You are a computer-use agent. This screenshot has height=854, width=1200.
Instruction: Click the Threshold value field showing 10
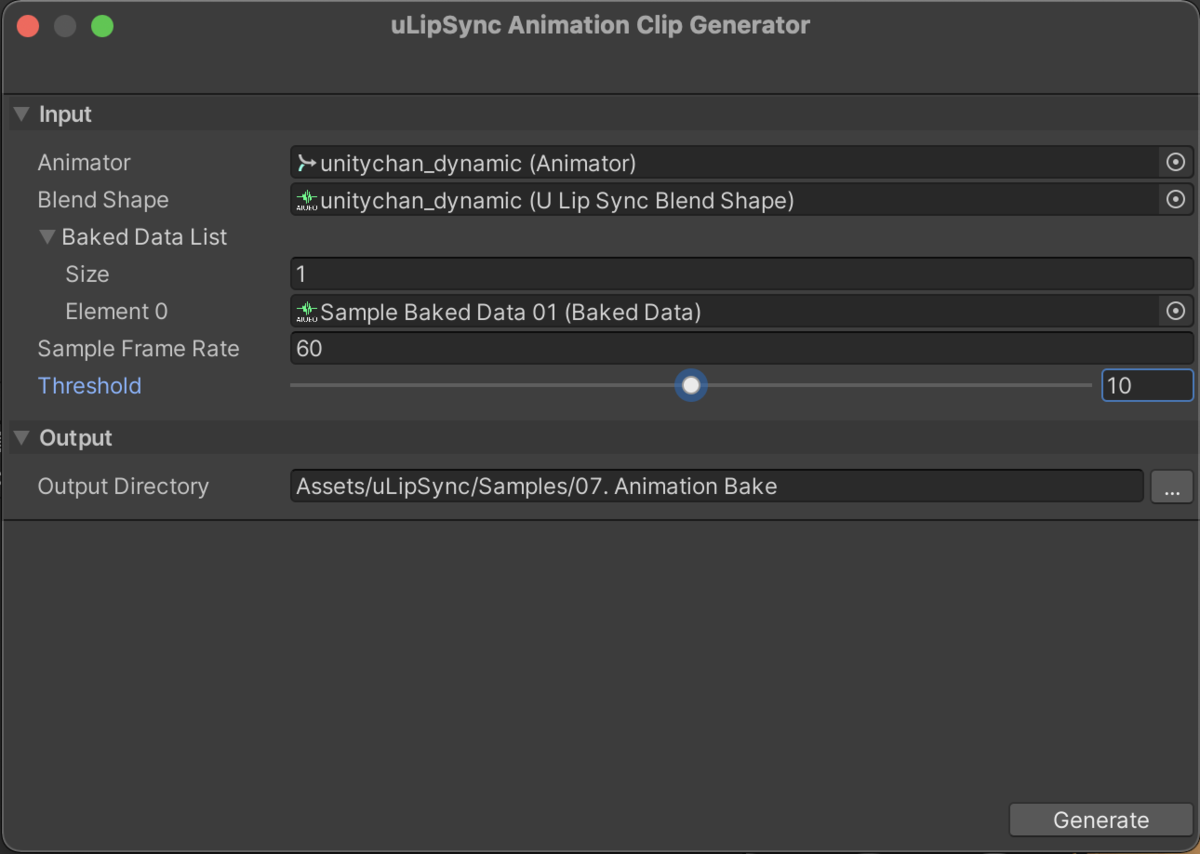(1147, 385)
